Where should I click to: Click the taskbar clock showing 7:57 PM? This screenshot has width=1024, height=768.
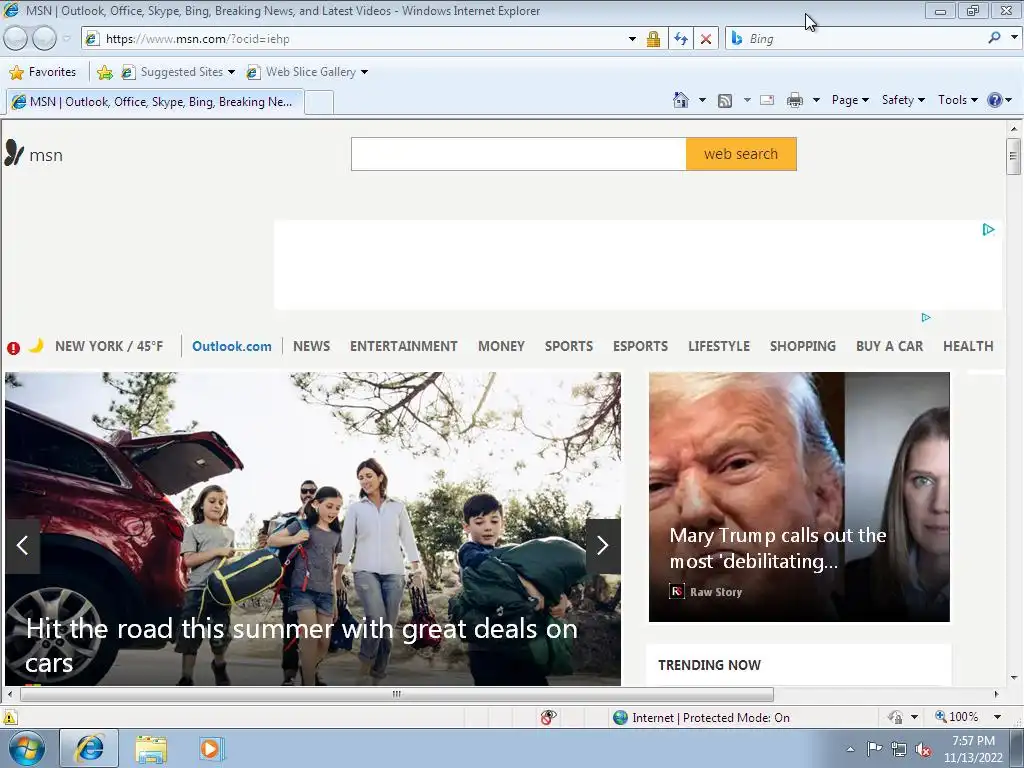coord(973,749)
